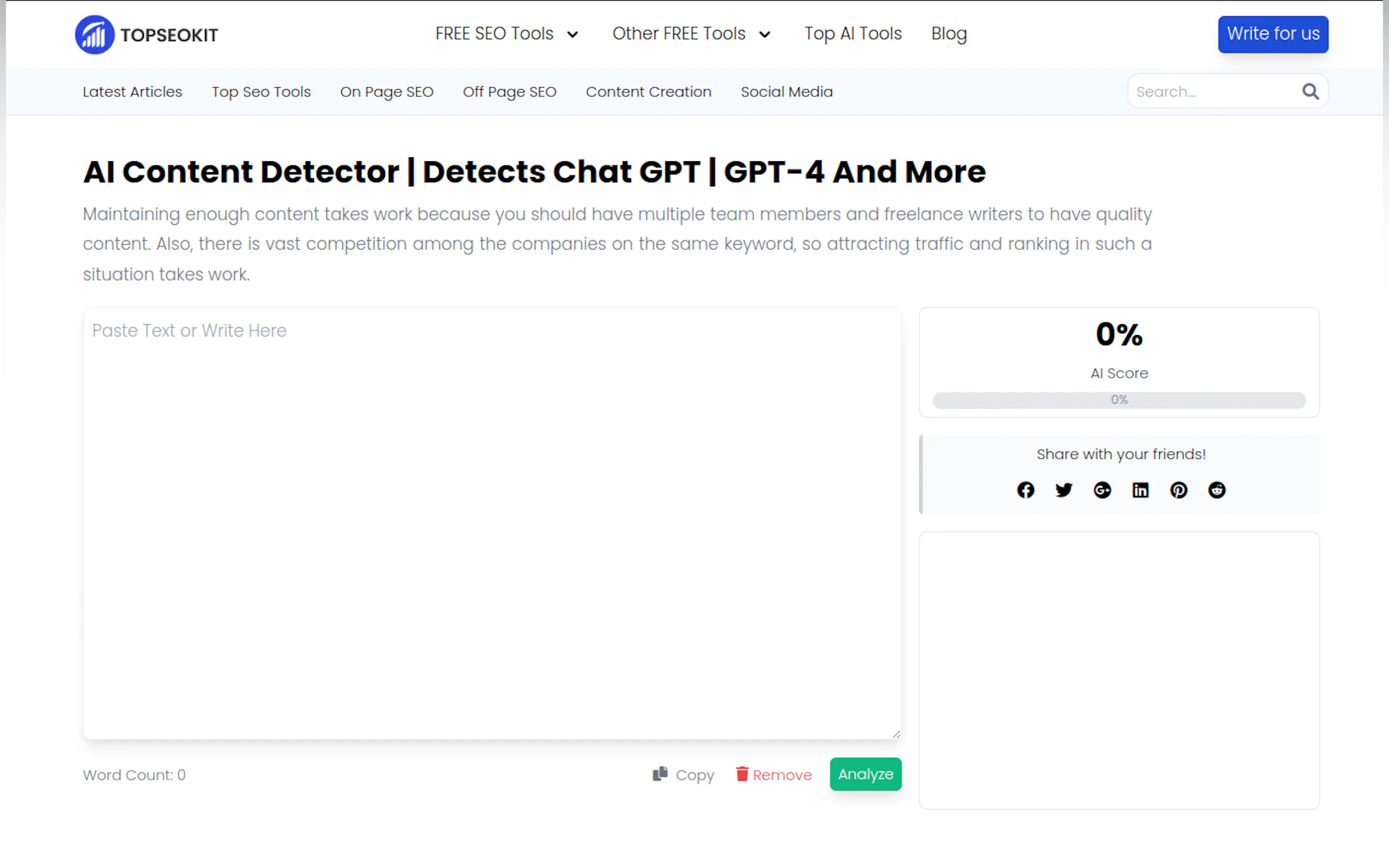Share the page on Pinterest

1178,490
